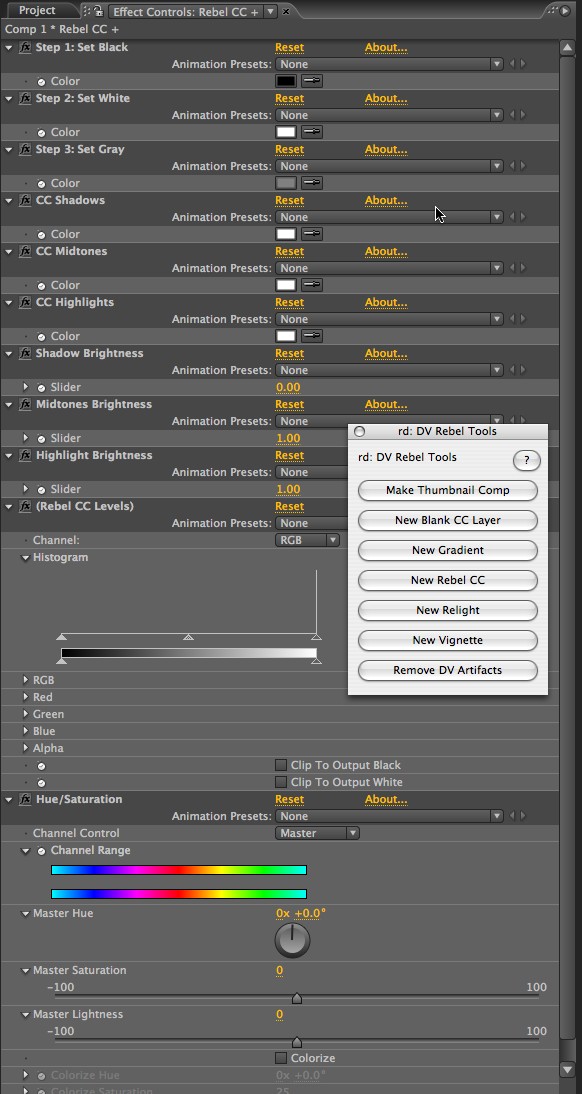This screenshot has width=582, height=1094.
Task: Click New Relight button
Action: click(x=447, y=610)
